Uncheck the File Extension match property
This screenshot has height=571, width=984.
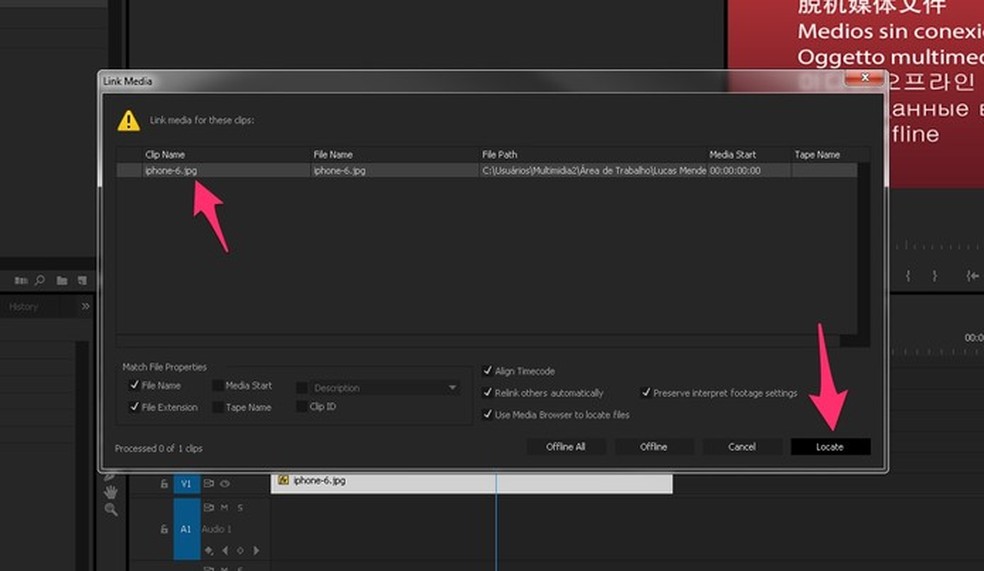pyautogui.click(x=134, y=407)
